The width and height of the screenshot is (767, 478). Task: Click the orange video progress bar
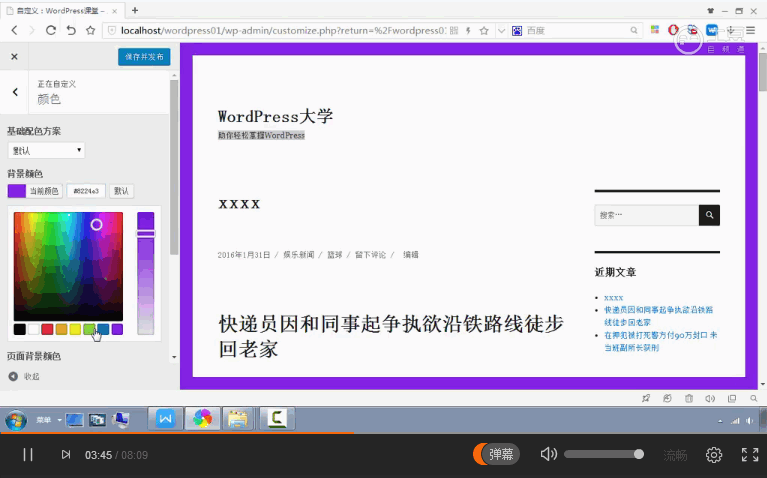pyautogui.click(x=177, y=432)
